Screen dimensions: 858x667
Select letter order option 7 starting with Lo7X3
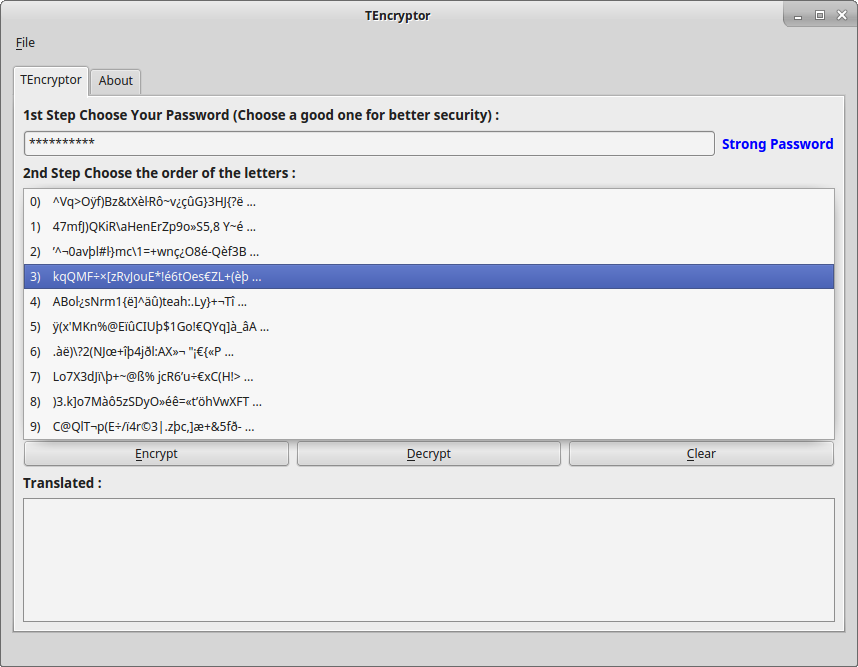tap(429, 376)
